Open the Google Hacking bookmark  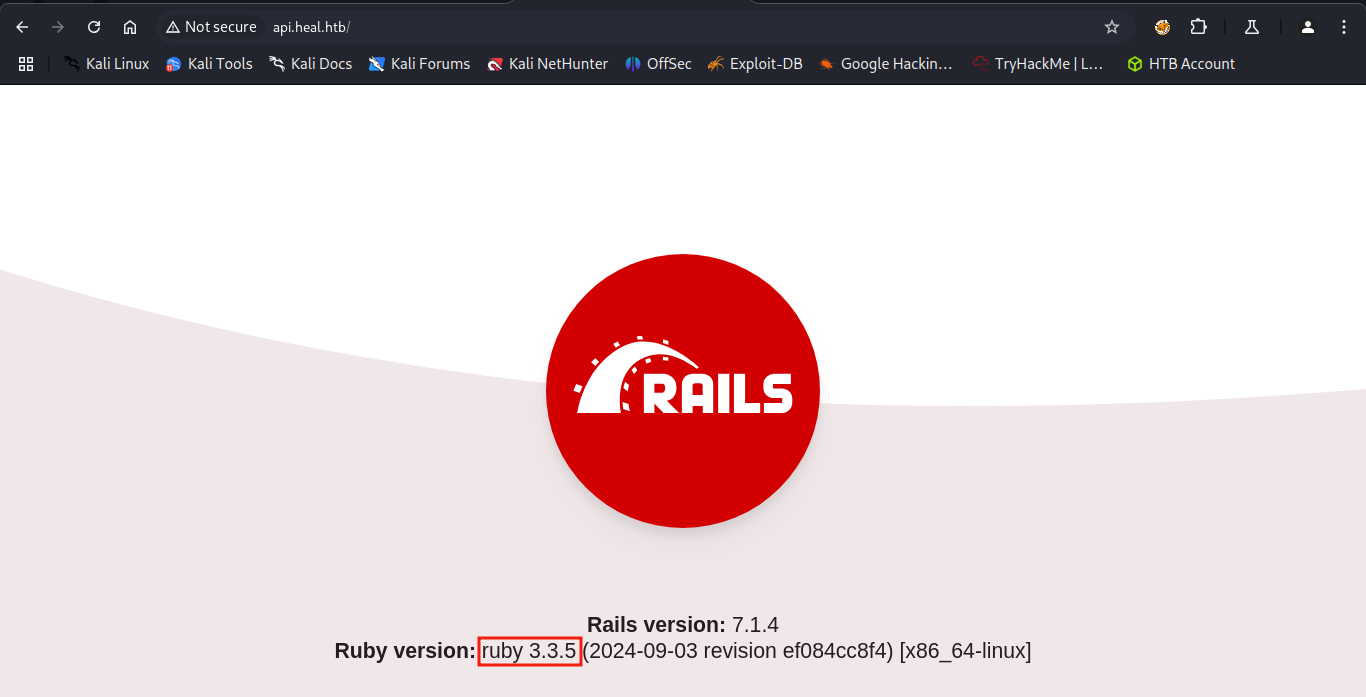(x=885, y=64)
